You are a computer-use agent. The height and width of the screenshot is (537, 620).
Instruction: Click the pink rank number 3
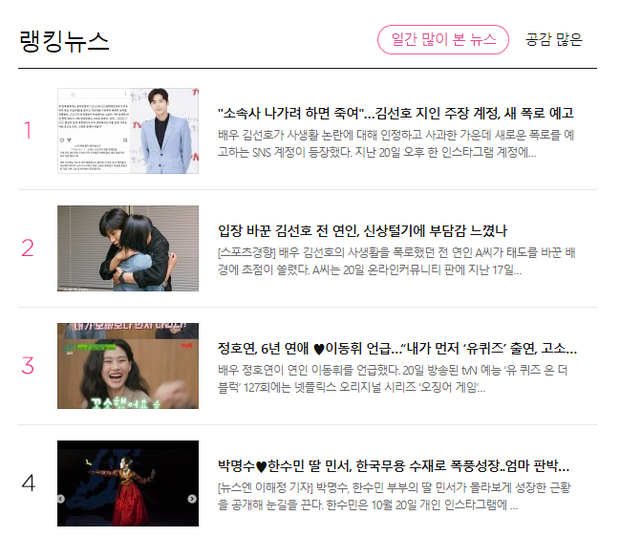(x=28, y=365)
